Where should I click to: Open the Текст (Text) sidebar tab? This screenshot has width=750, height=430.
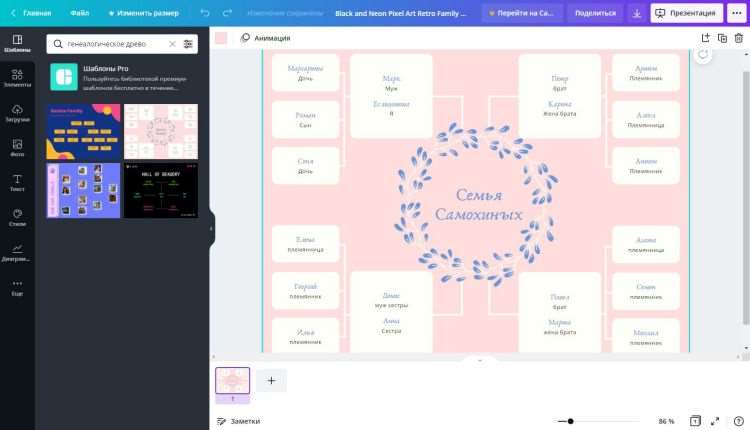pos(17,183)
